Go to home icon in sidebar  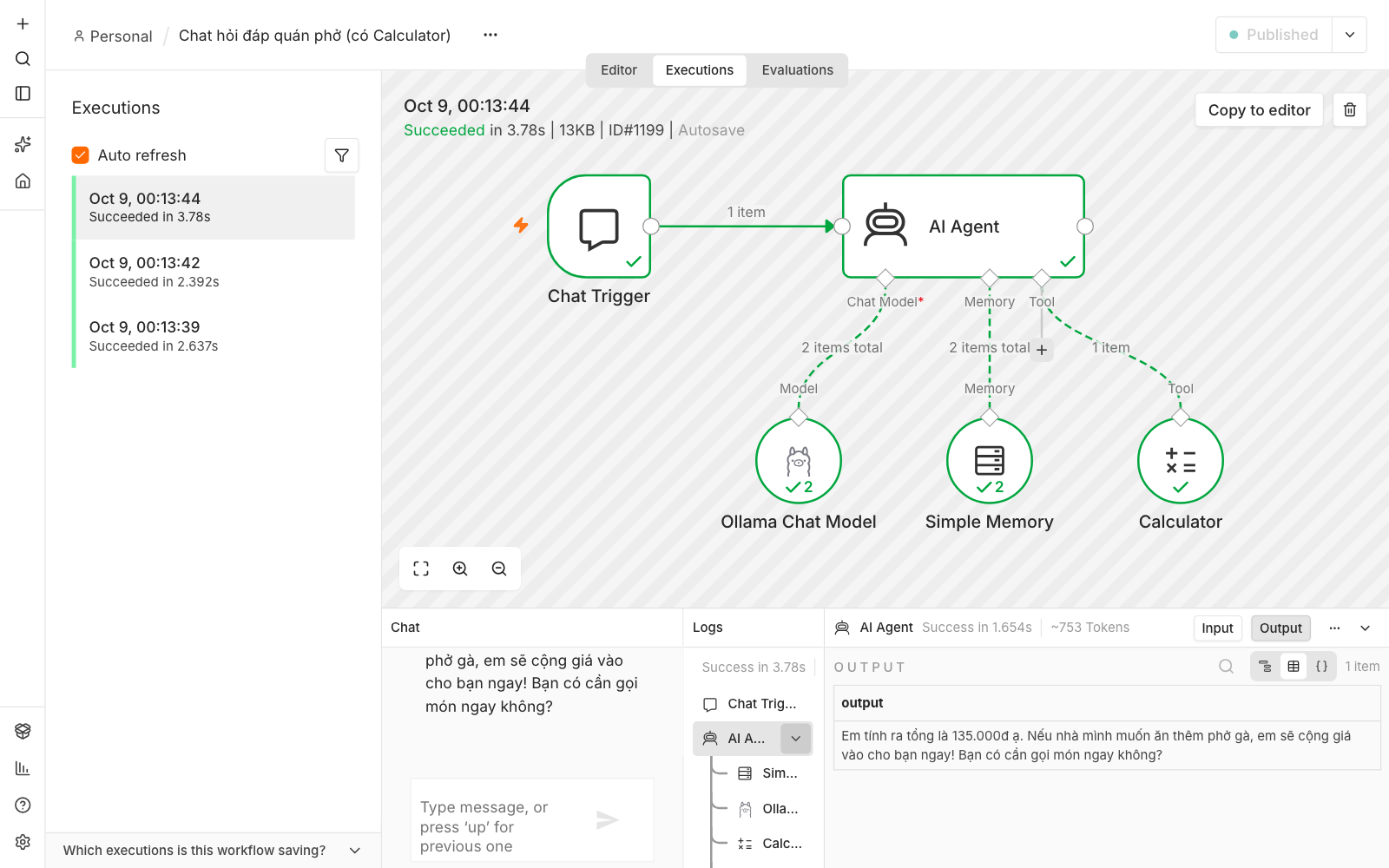coord(23,181)
